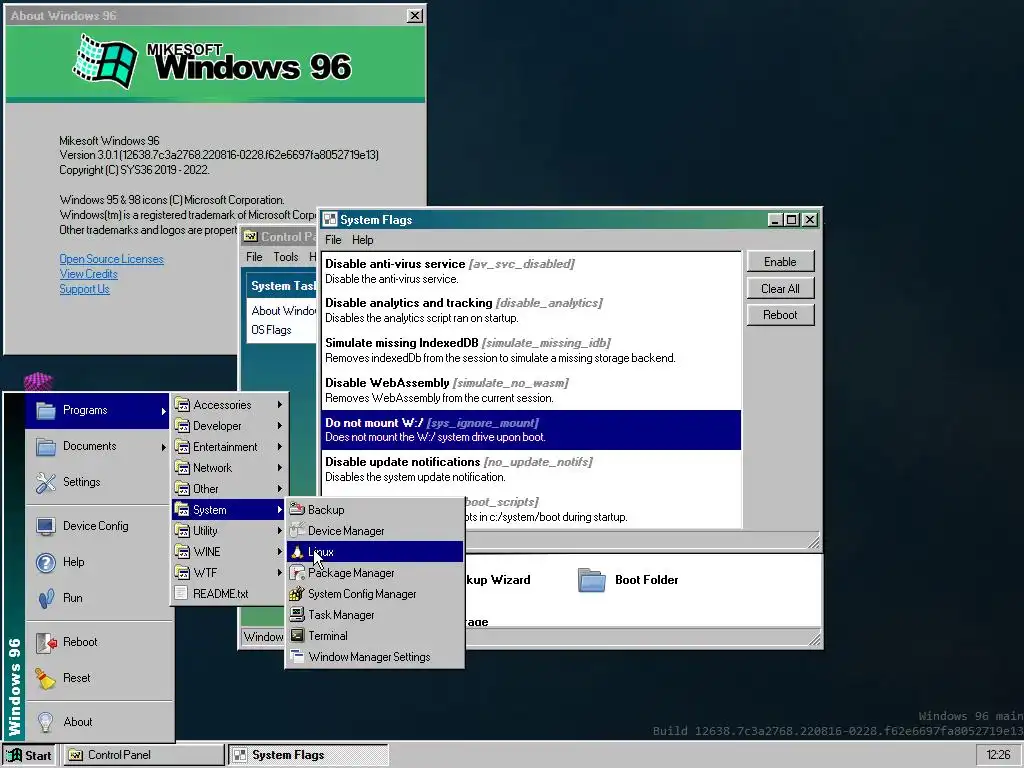Screen dimensions: 1024x768
Task: Click the System Flags title bar icon
Action: (330, 219)
